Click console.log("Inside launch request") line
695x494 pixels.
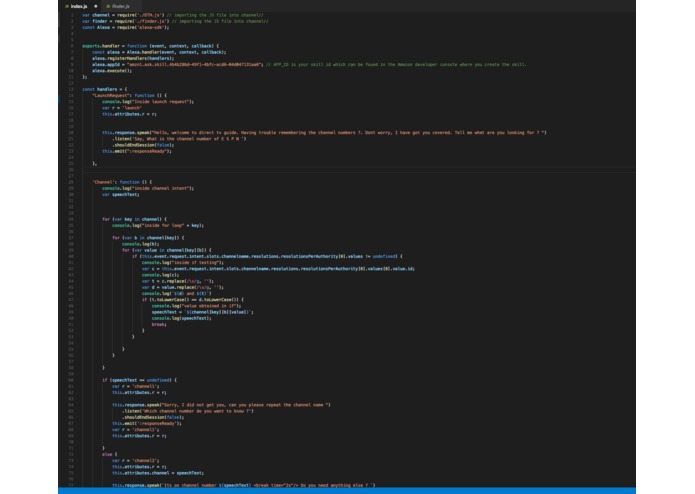point(148,102)
